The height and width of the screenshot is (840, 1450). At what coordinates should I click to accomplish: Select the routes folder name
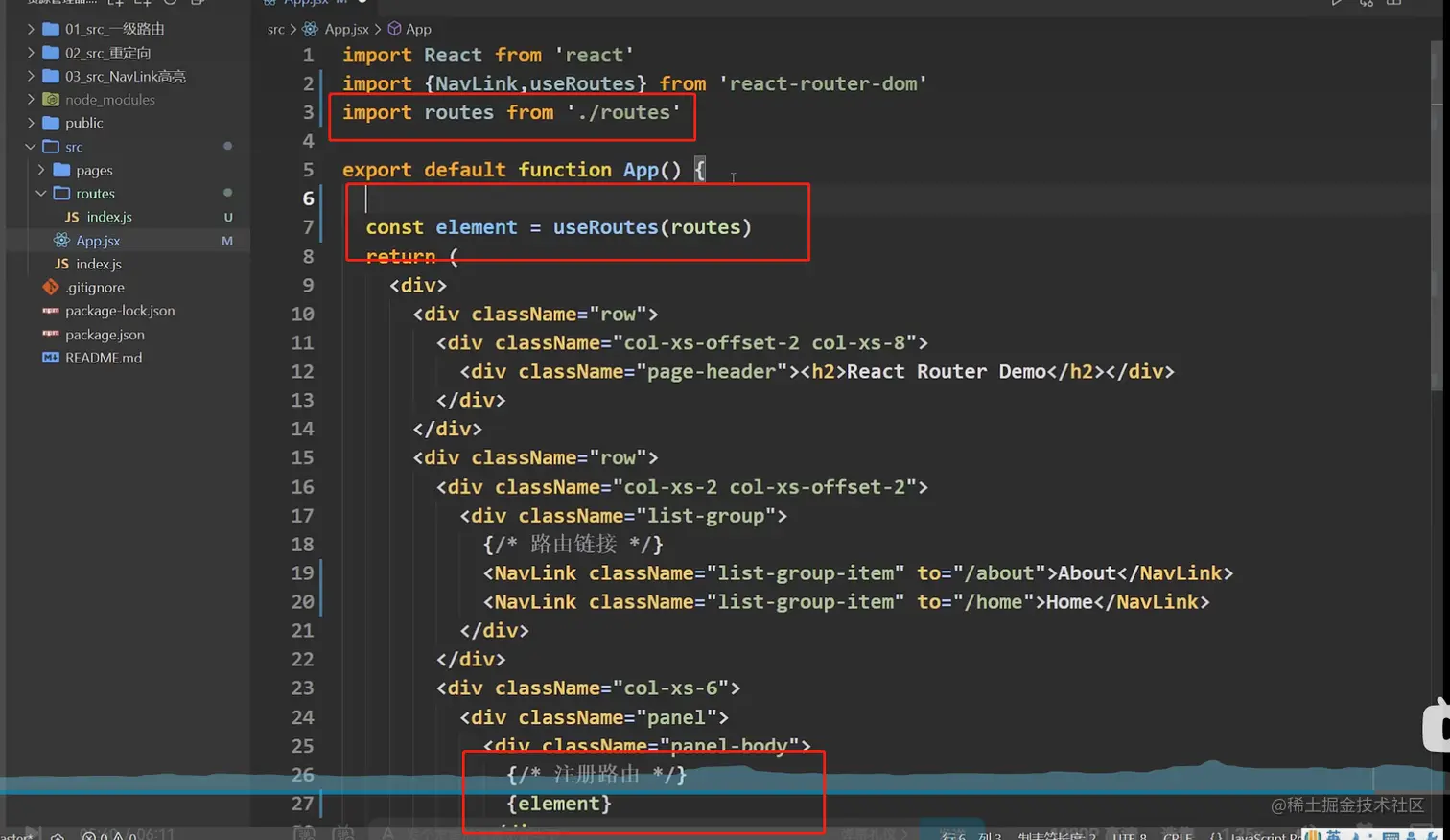(x=96, y=193)
